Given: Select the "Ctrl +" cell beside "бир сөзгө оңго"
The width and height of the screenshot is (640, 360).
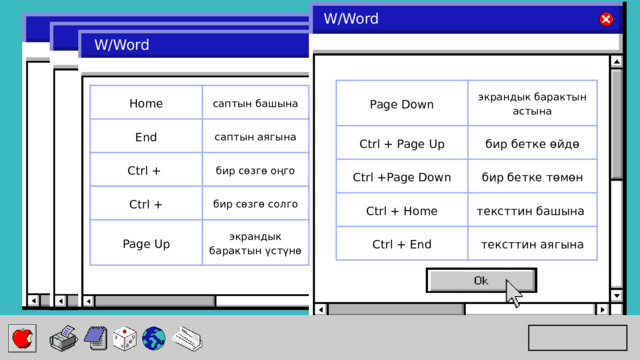Looking at the screenshot, I should point(146,170).
